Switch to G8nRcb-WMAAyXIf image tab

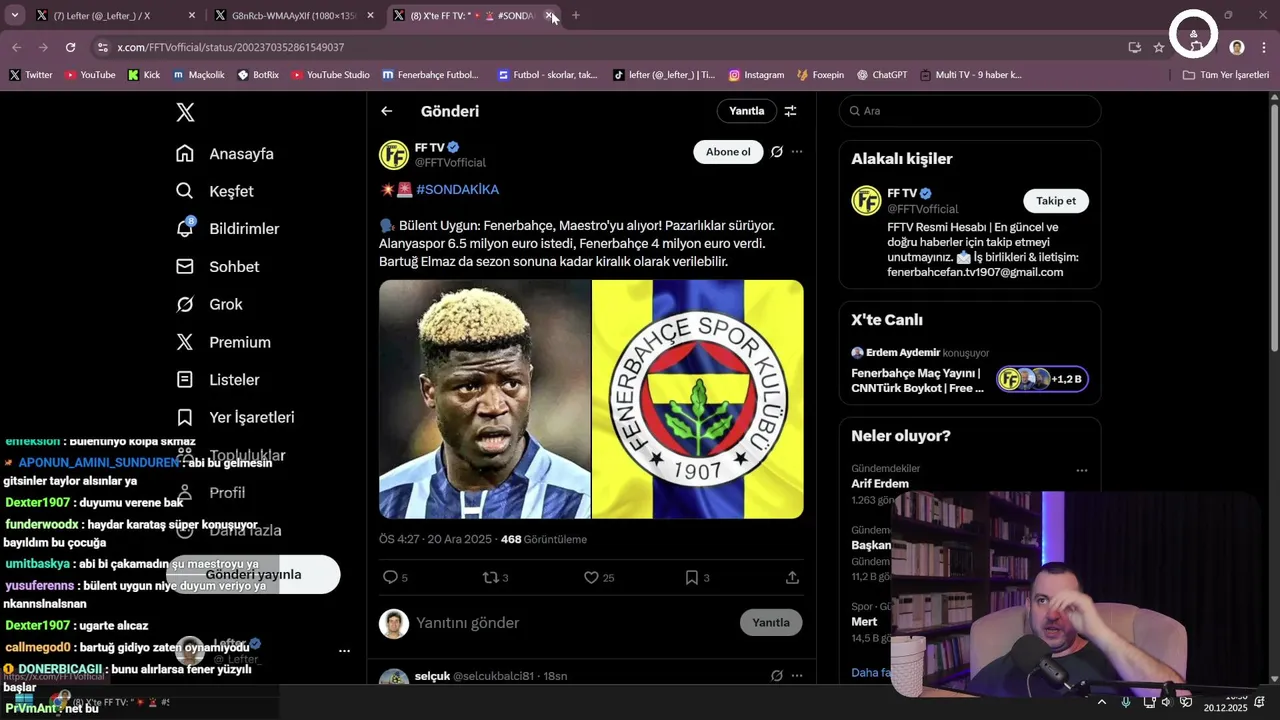(x=294, y=16)
